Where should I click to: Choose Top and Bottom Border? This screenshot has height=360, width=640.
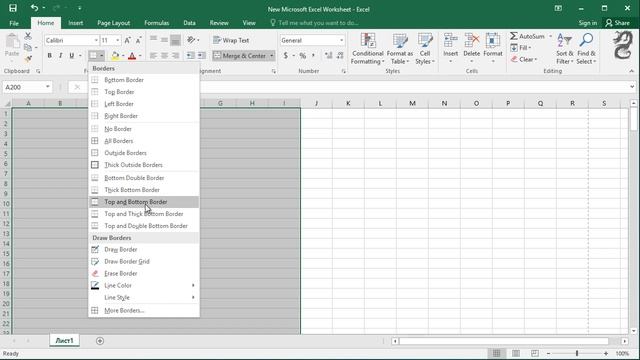pos(144,202)
